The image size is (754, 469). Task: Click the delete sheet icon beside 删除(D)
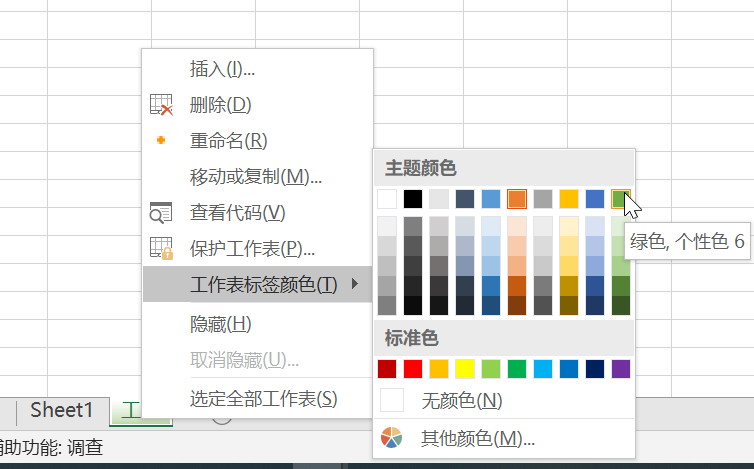tap(161, 104)
